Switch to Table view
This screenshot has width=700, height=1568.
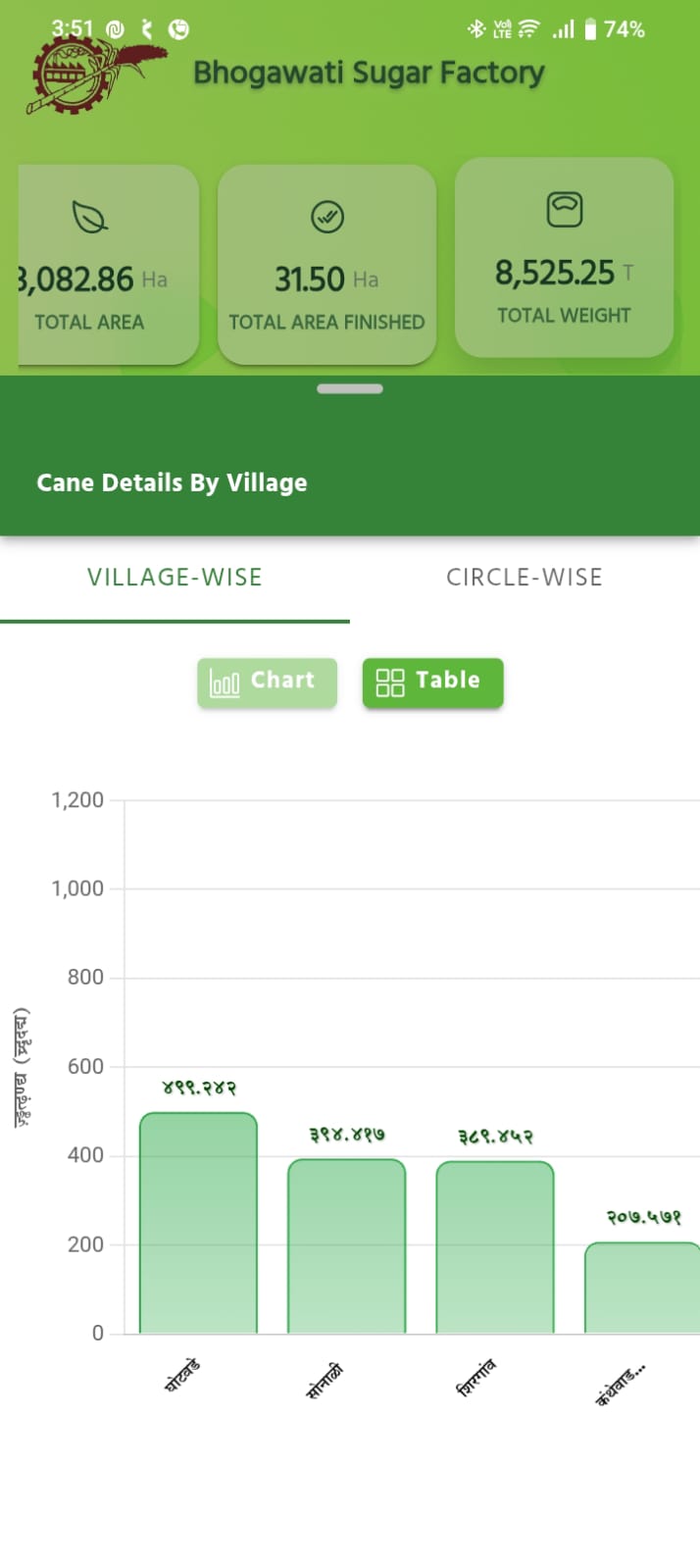432,683
